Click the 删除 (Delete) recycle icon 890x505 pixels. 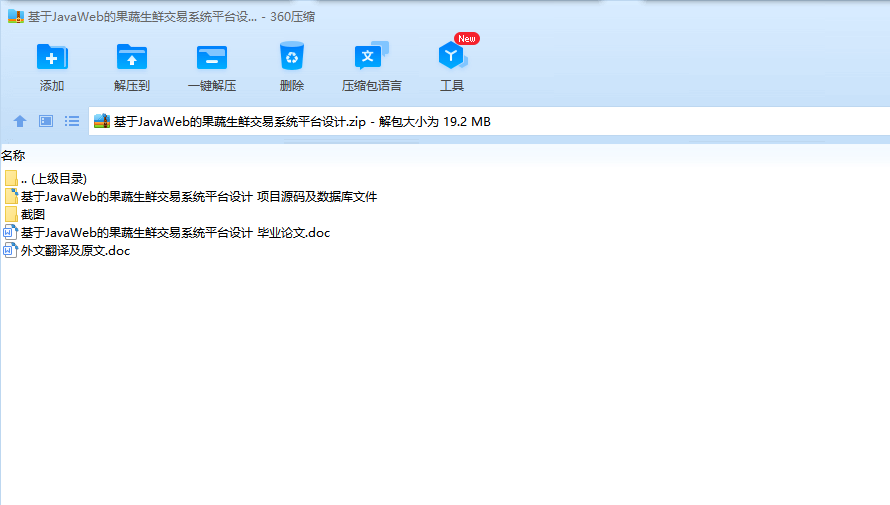pos(292,56)
